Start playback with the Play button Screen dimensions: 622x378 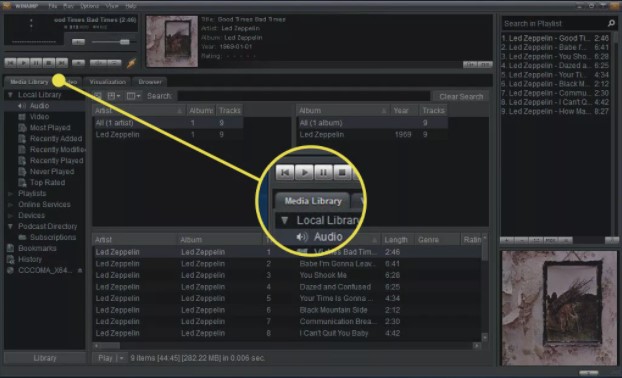[x=23, y=63]
